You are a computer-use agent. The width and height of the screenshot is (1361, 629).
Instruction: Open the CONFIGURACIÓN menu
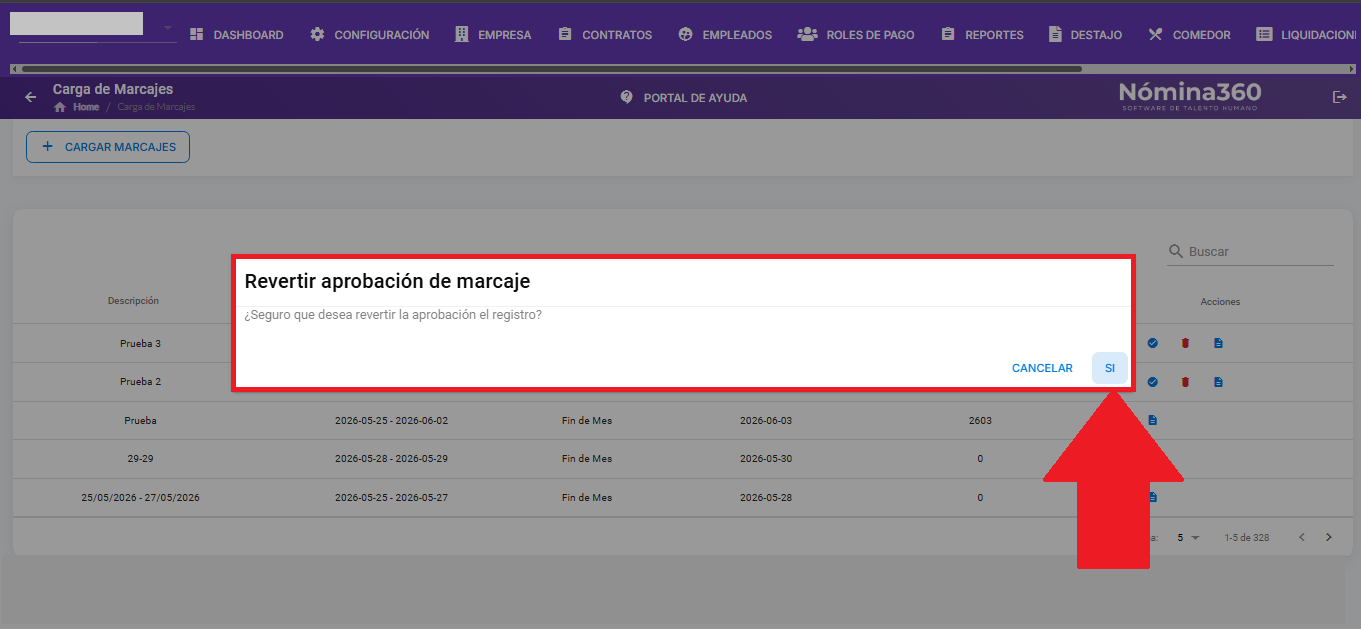click(x=370, y=35)
